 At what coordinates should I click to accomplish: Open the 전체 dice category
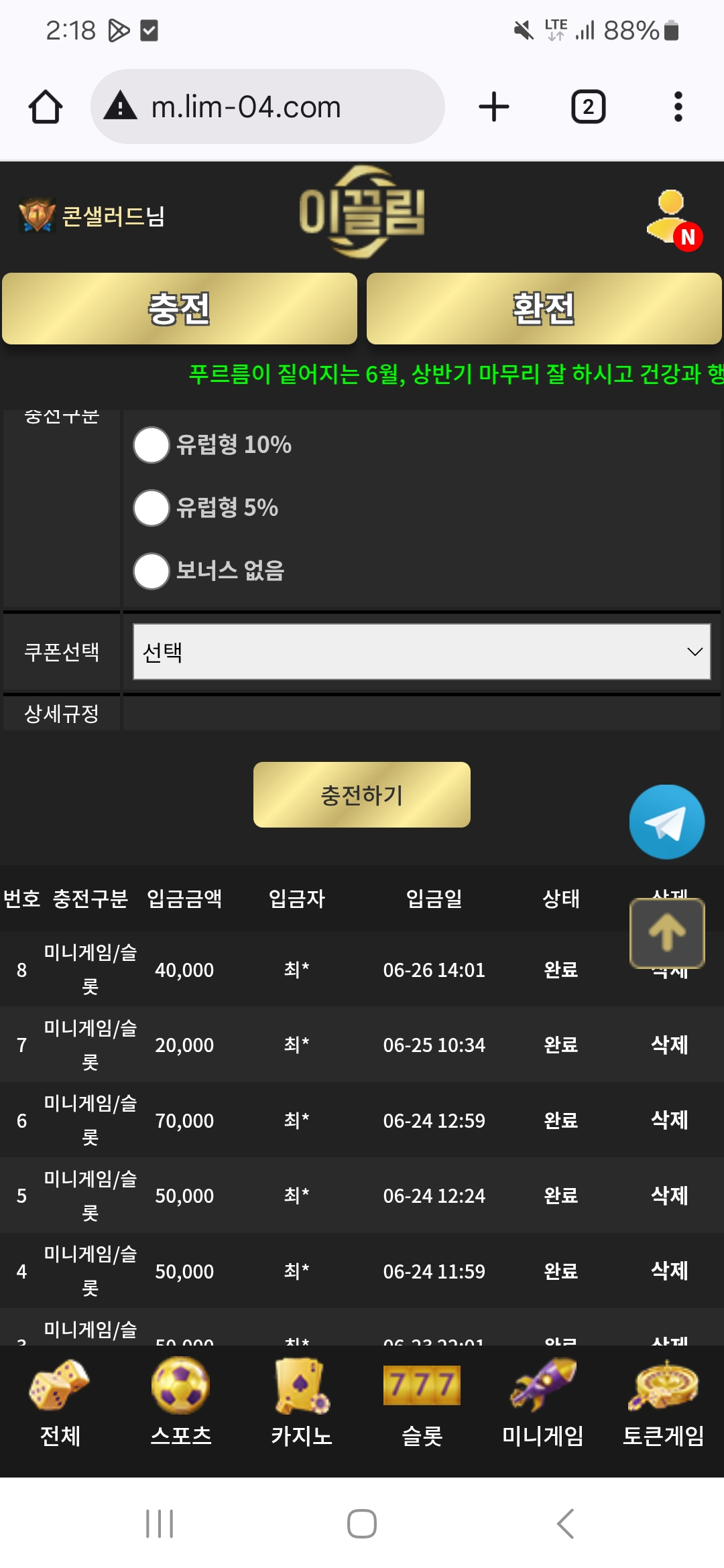pyautogui.click(x=60, y=1402)
